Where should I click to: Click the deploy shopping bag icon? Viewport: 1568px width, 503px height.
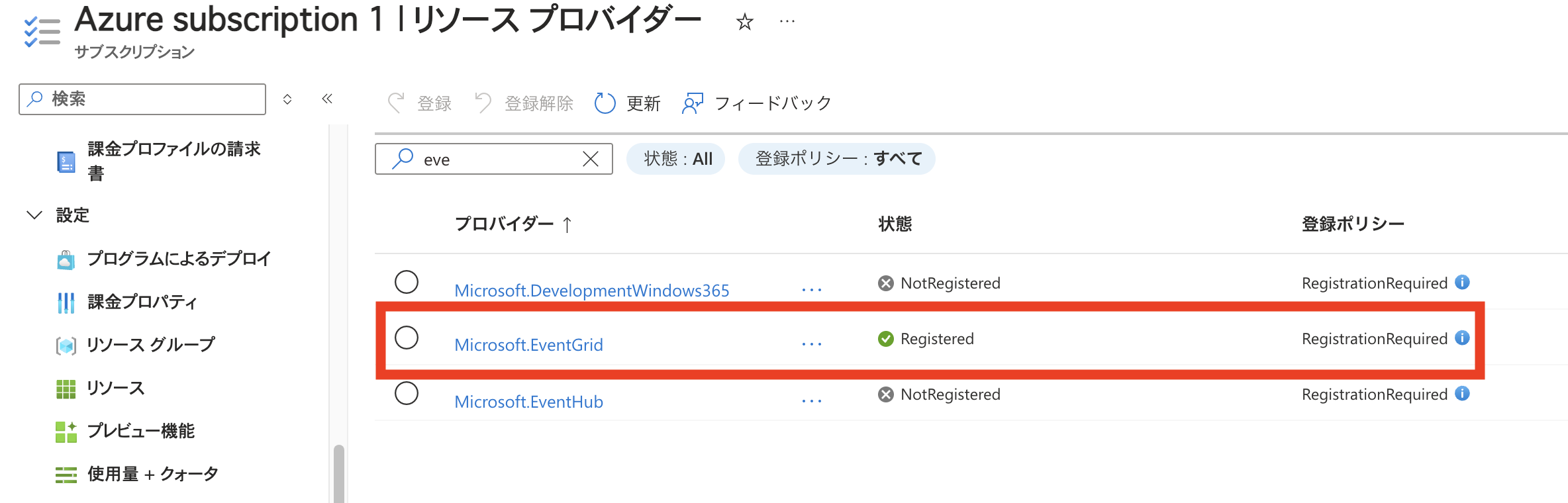pos(66,259)
